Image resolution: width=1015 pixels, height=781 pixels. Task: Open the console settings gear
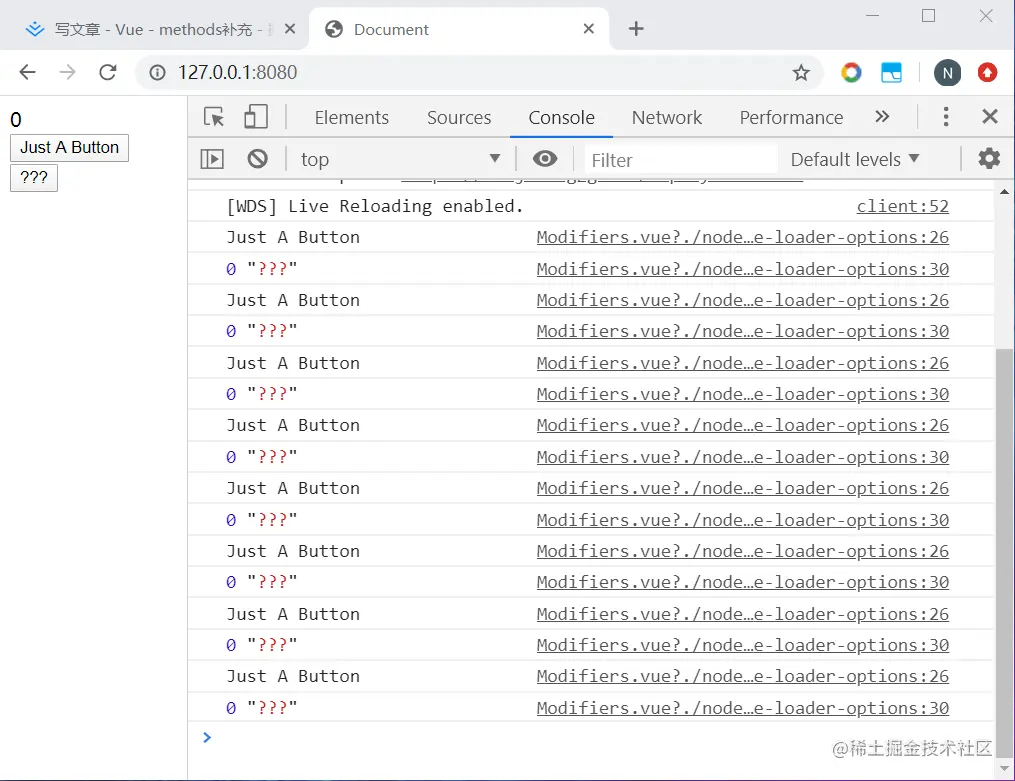pyautogui.click(x=988, y=159)
